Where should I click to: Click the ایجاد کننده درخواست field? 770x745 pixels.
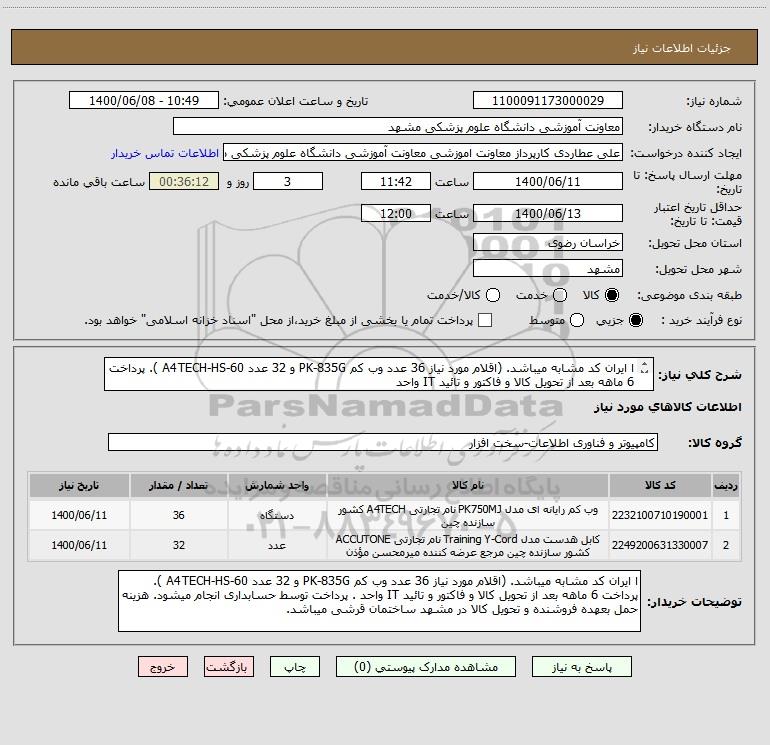[423, 153]
